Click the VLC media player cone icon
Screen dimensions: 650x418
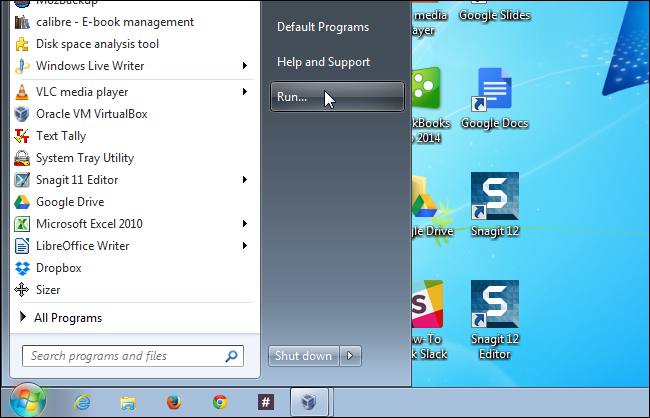pyautogui.click(x=22, y=92)
